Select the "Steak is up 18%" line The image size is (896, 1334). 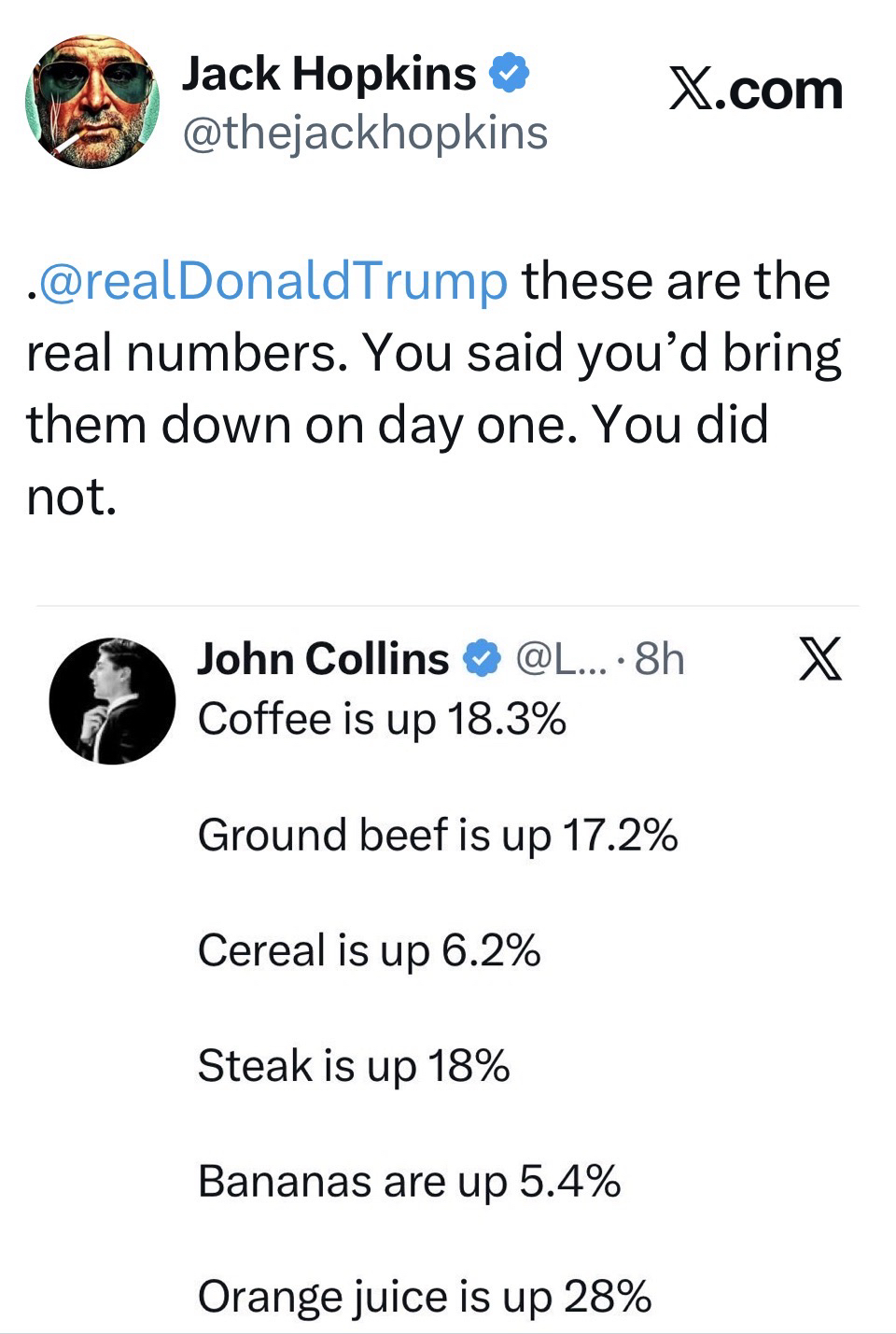coord(354,1065)
